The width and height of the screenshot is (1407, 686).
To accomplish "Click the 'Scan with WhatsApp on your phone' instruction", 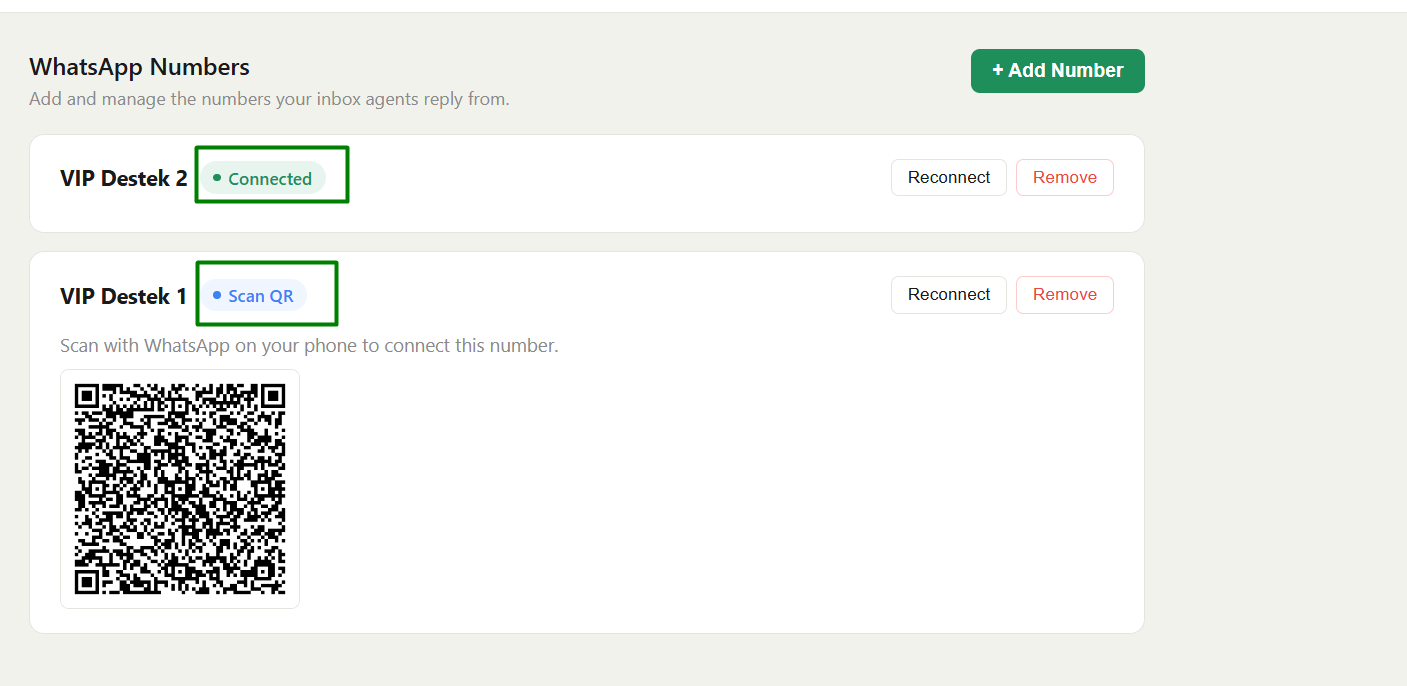I will tap(309, 346).
